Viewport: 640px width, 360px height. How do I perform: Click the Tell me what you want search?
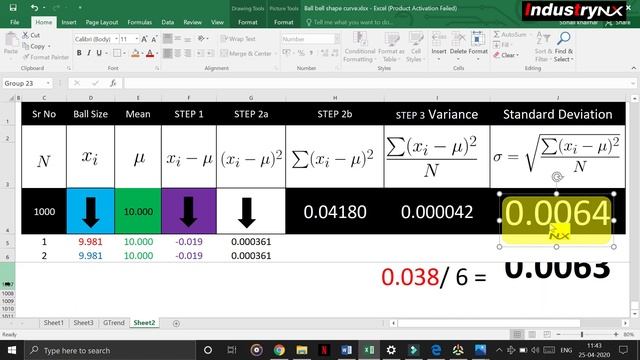click(350, 22)
